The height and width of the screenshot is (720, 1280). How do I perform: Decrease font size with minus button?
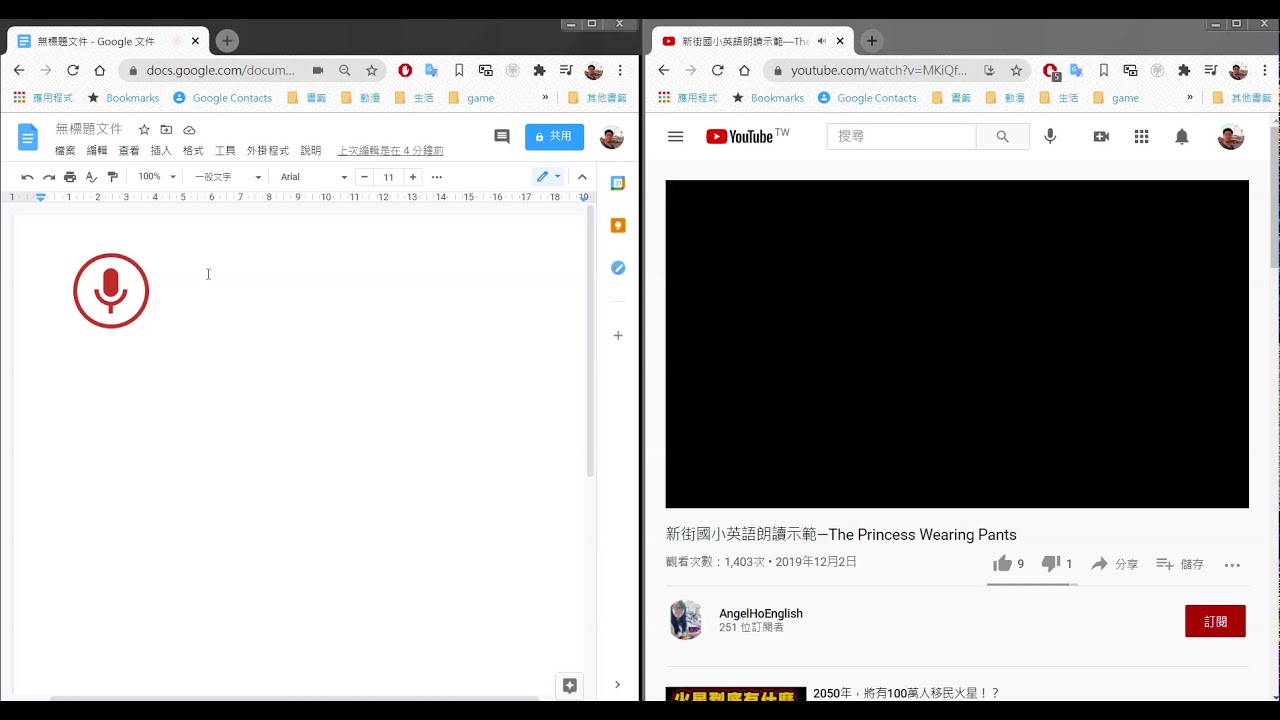tap(364, 177)
